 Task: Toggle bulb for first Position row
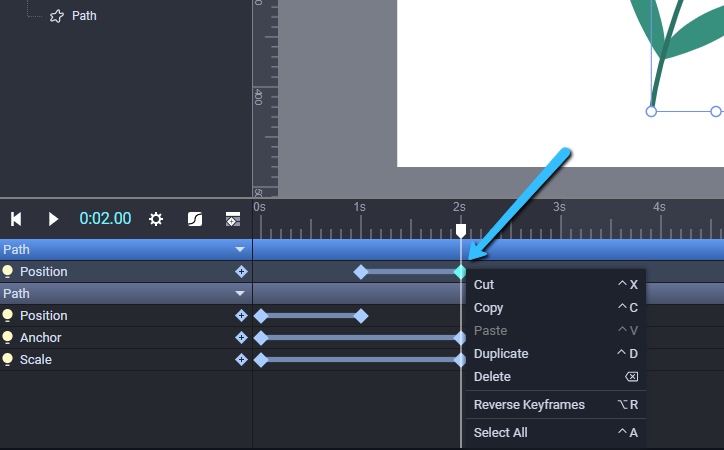pyautogui.click(x=7, y=271)
